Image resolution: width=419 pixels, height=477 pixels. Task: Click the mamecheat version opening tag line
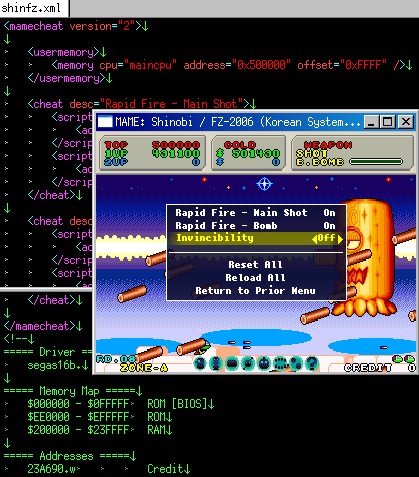pyautogui.click(x=76, y=26)
